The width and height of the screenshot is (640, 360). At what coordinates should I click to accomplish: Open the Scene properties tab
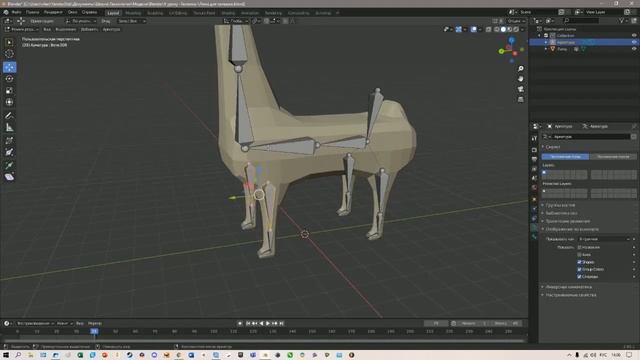pyautogui.click(x=534, y=178)
